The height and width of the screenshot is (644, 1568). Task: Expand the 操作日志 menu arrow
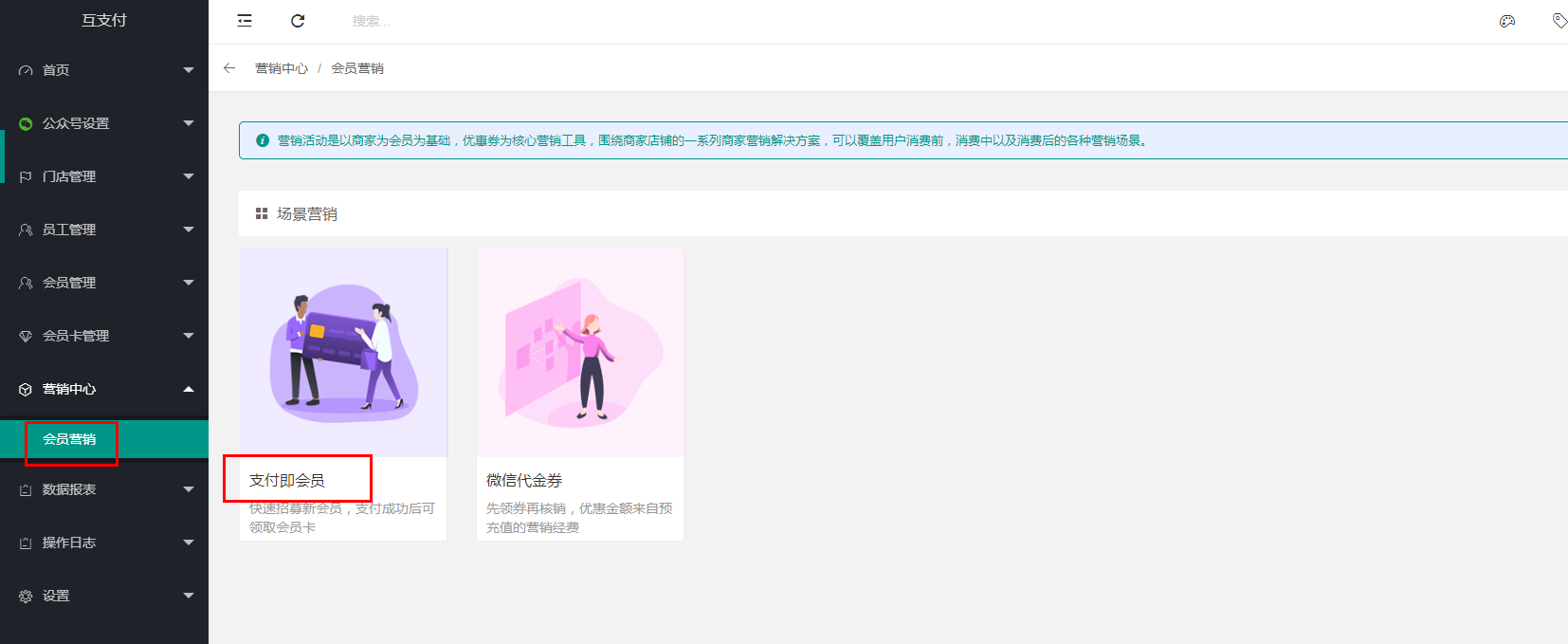click(189, 543)
